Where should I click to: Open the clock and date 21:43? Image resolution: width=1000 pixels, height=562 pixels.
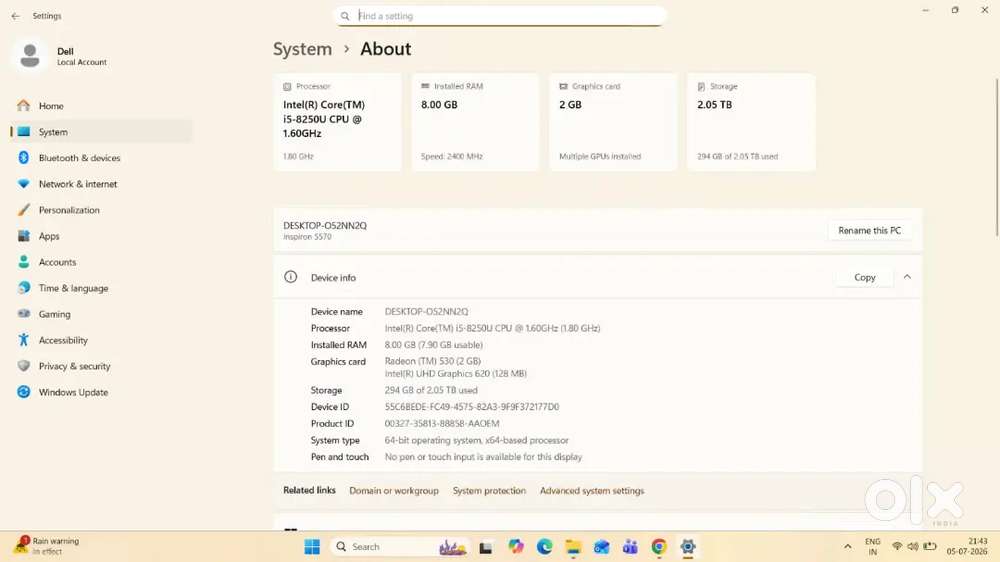point(967,547)
